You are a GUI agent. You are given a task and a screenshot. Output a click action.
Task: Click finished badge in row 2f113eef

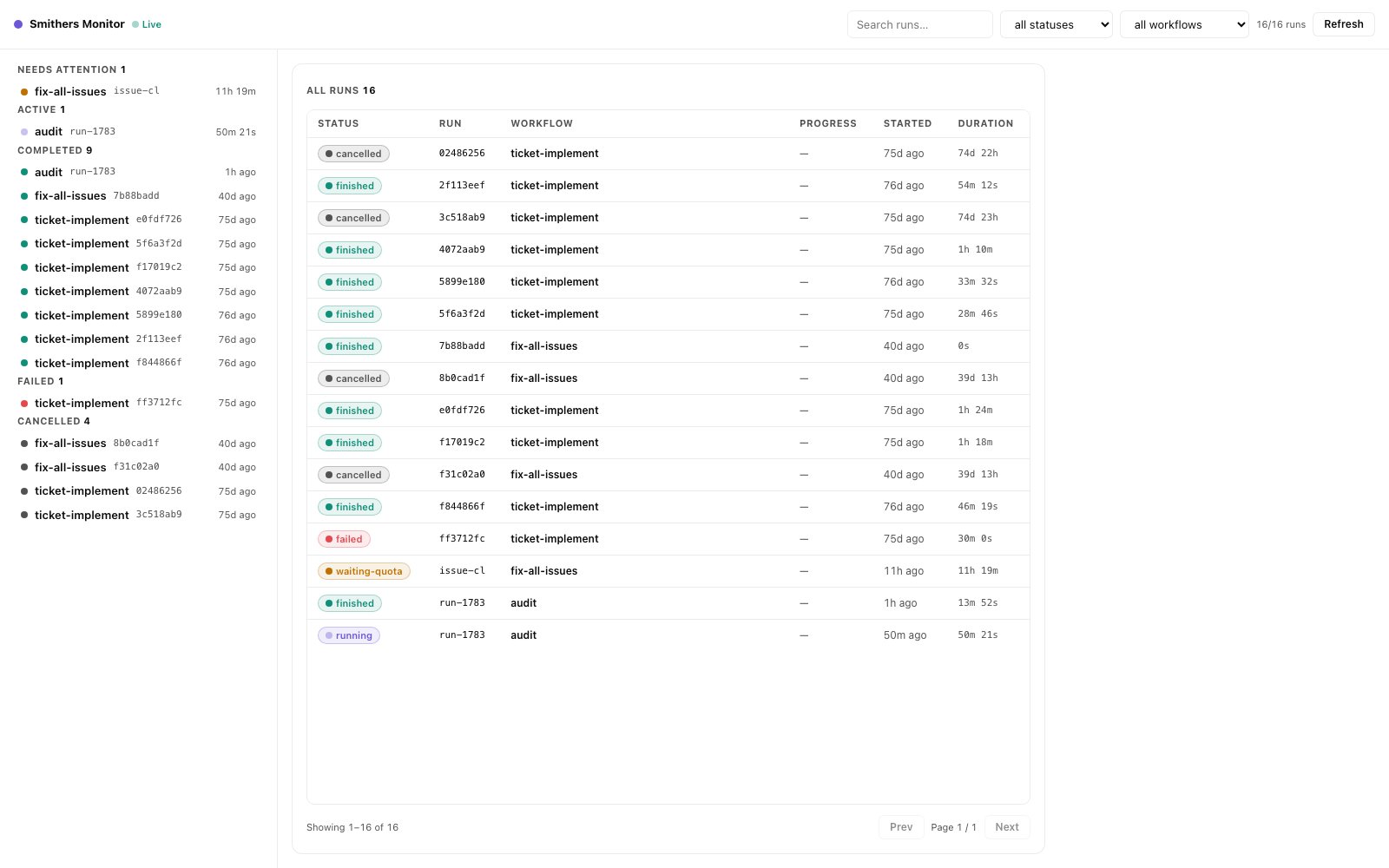tap(350, 186)
